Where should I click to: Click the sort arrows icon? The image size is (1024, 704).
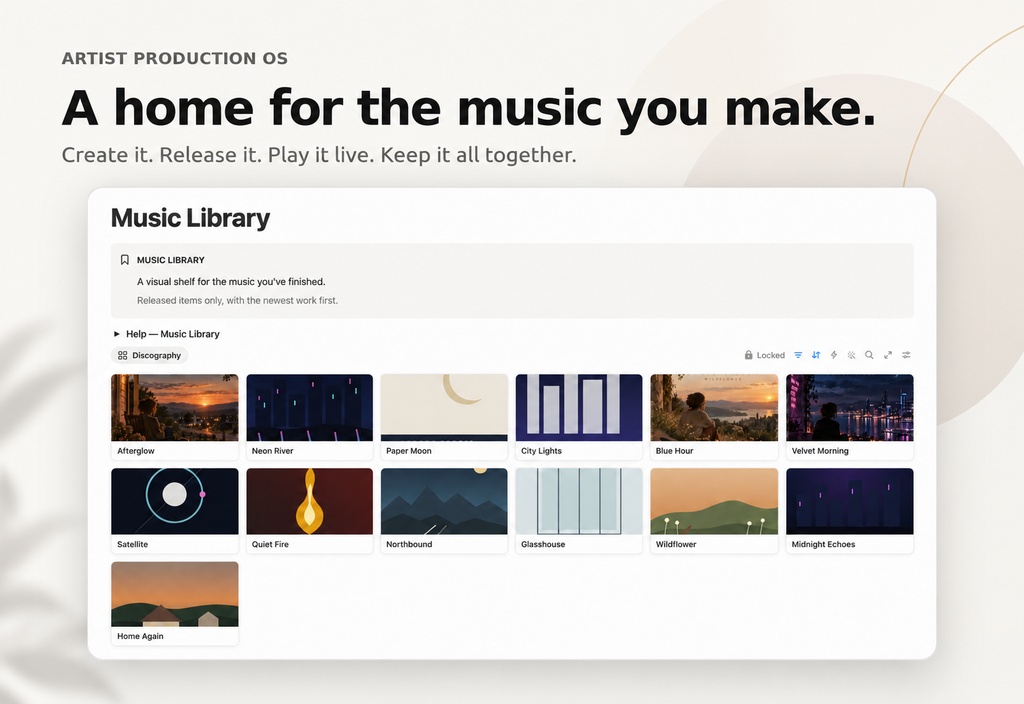click(816, 355)
